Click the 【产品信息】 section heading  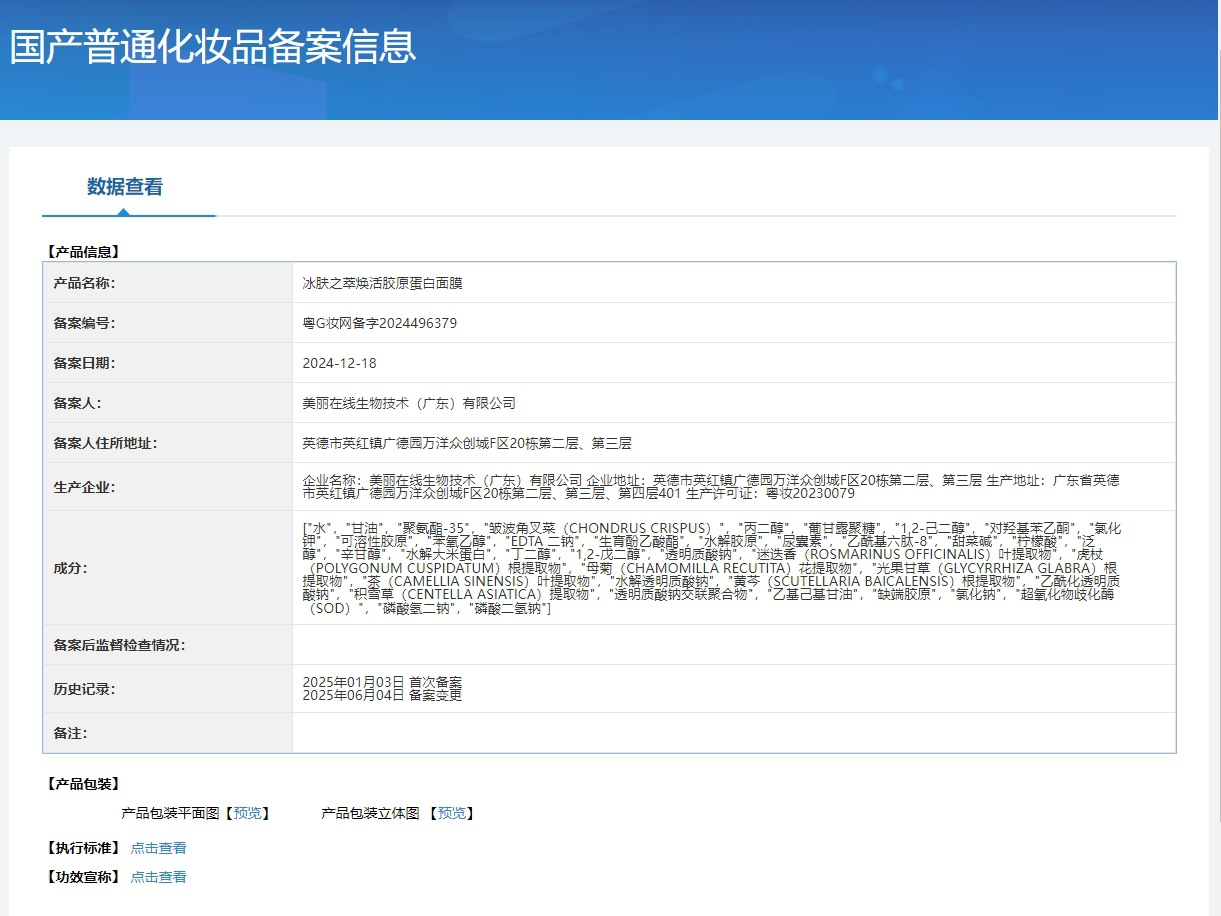(83, 252)
